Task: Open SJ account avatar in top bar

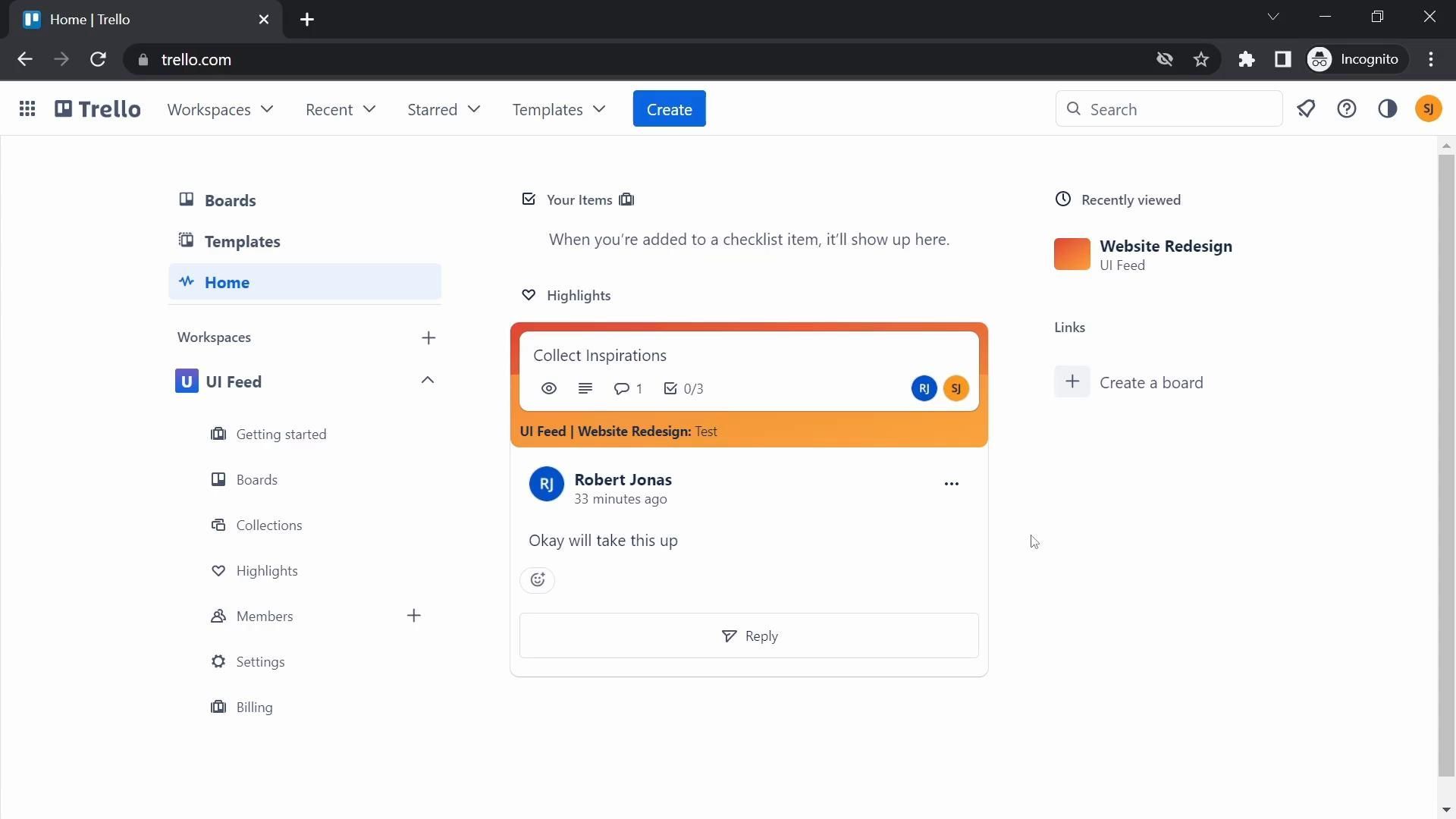Action: coord(1429,109)
